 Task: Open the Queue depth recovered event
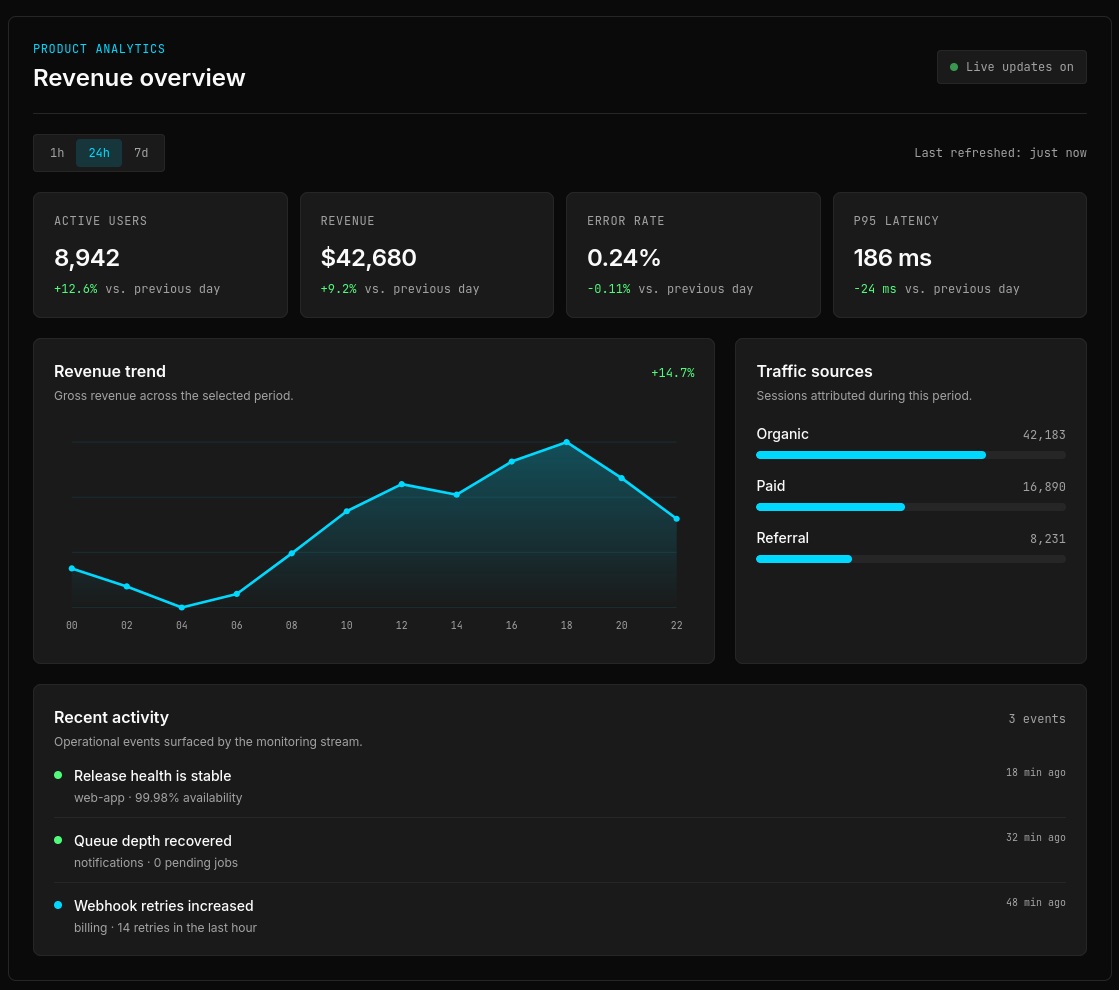(x=560, y=850)
